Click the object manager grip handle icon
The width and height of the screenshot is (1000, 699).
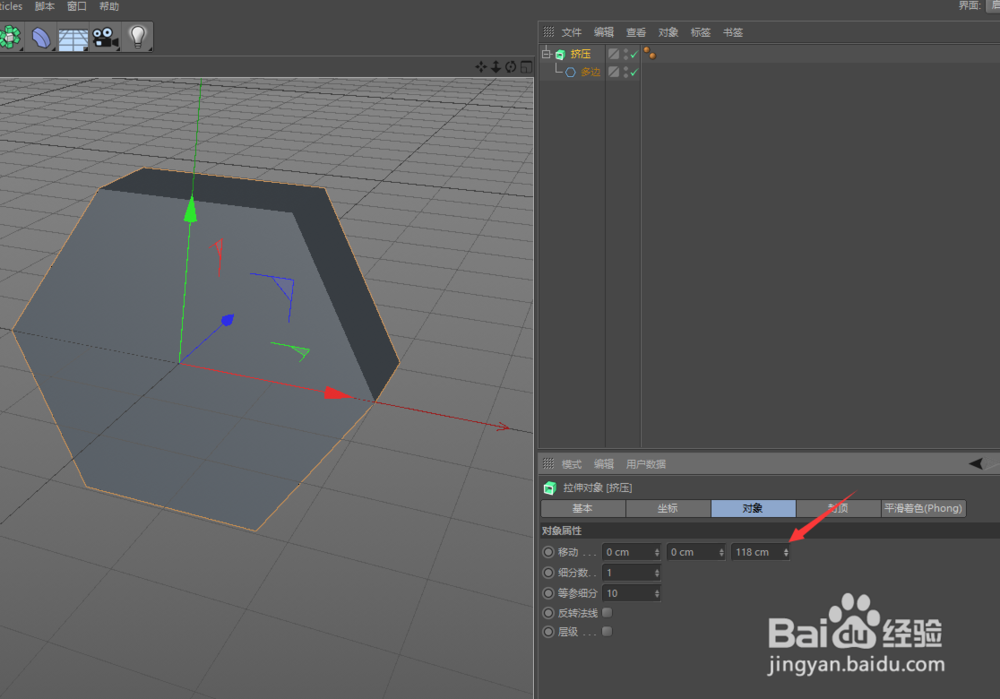(x=548, y=32)
